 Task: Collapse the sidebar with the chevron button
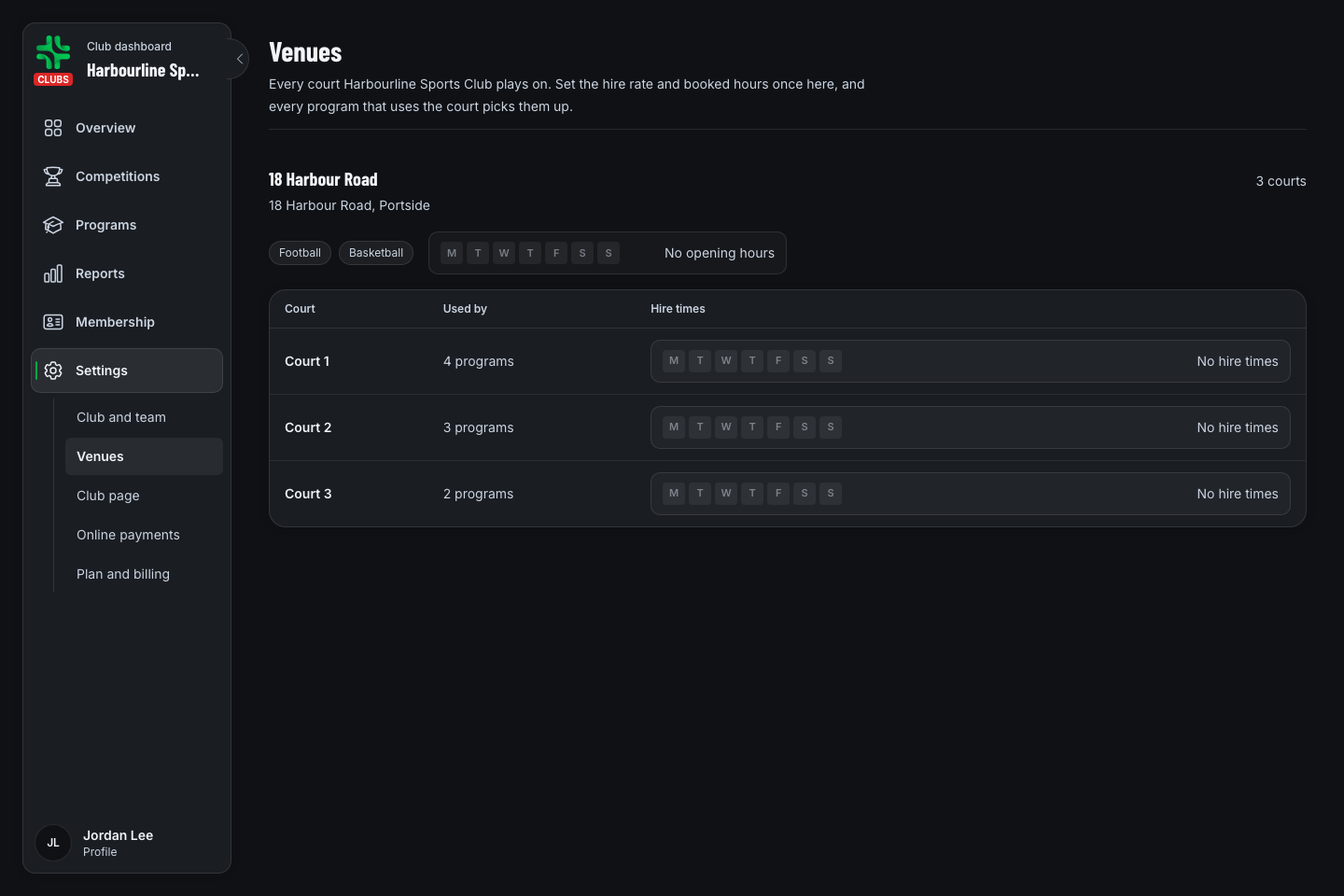point(240,59)
